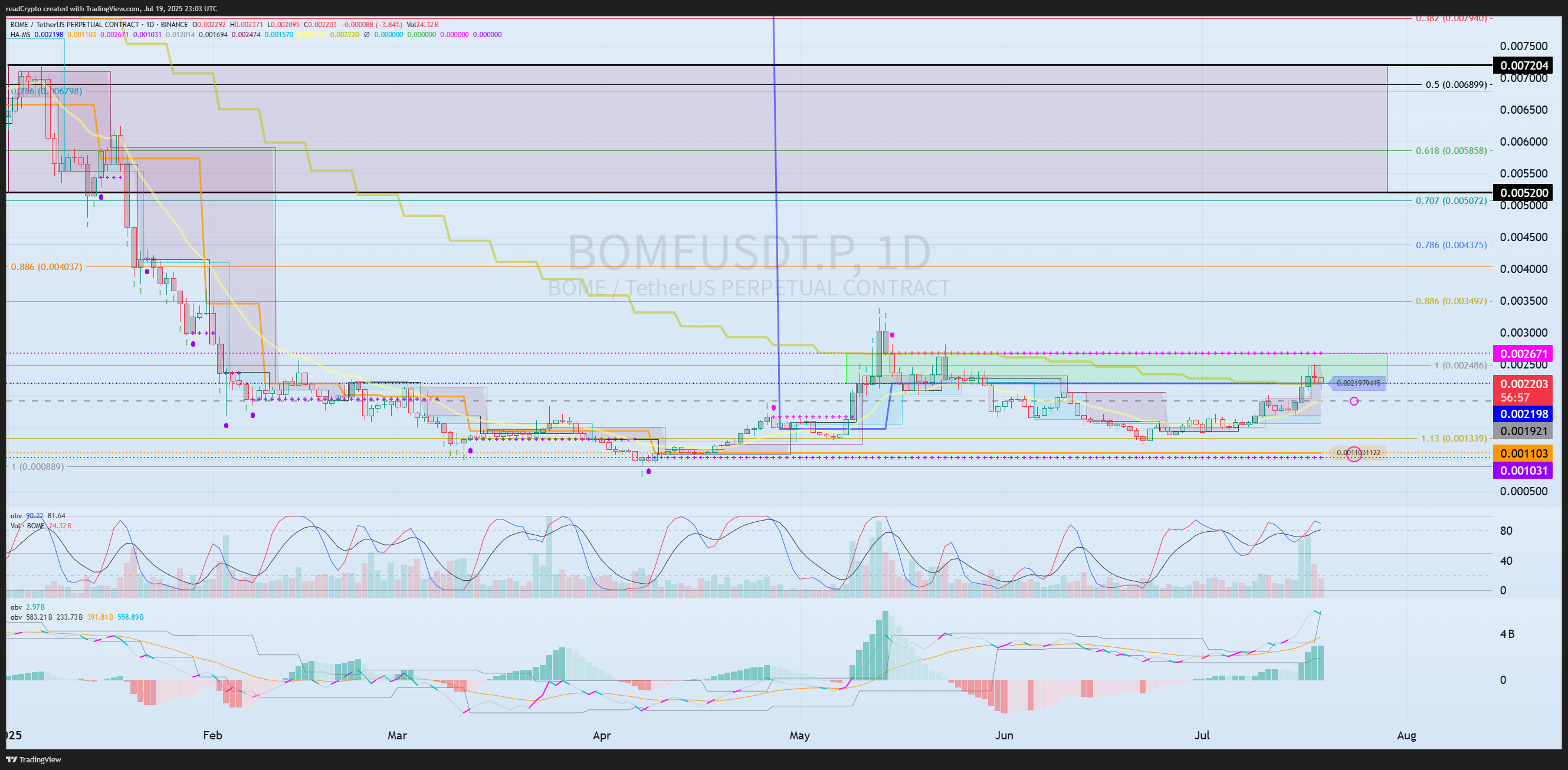The width and height of the screenshot is (1568, 770).
Task: Click the Low value 0.002095 in legend
Action: (x=283, y=25)
